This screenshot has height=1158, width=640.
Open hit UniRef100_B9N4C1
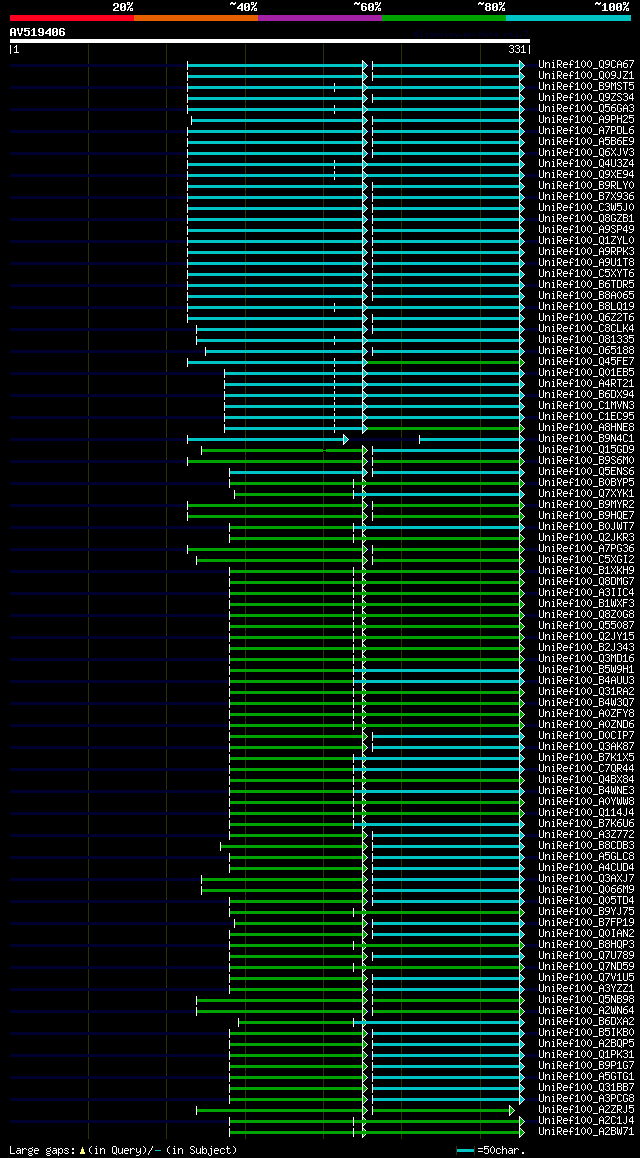586,439
